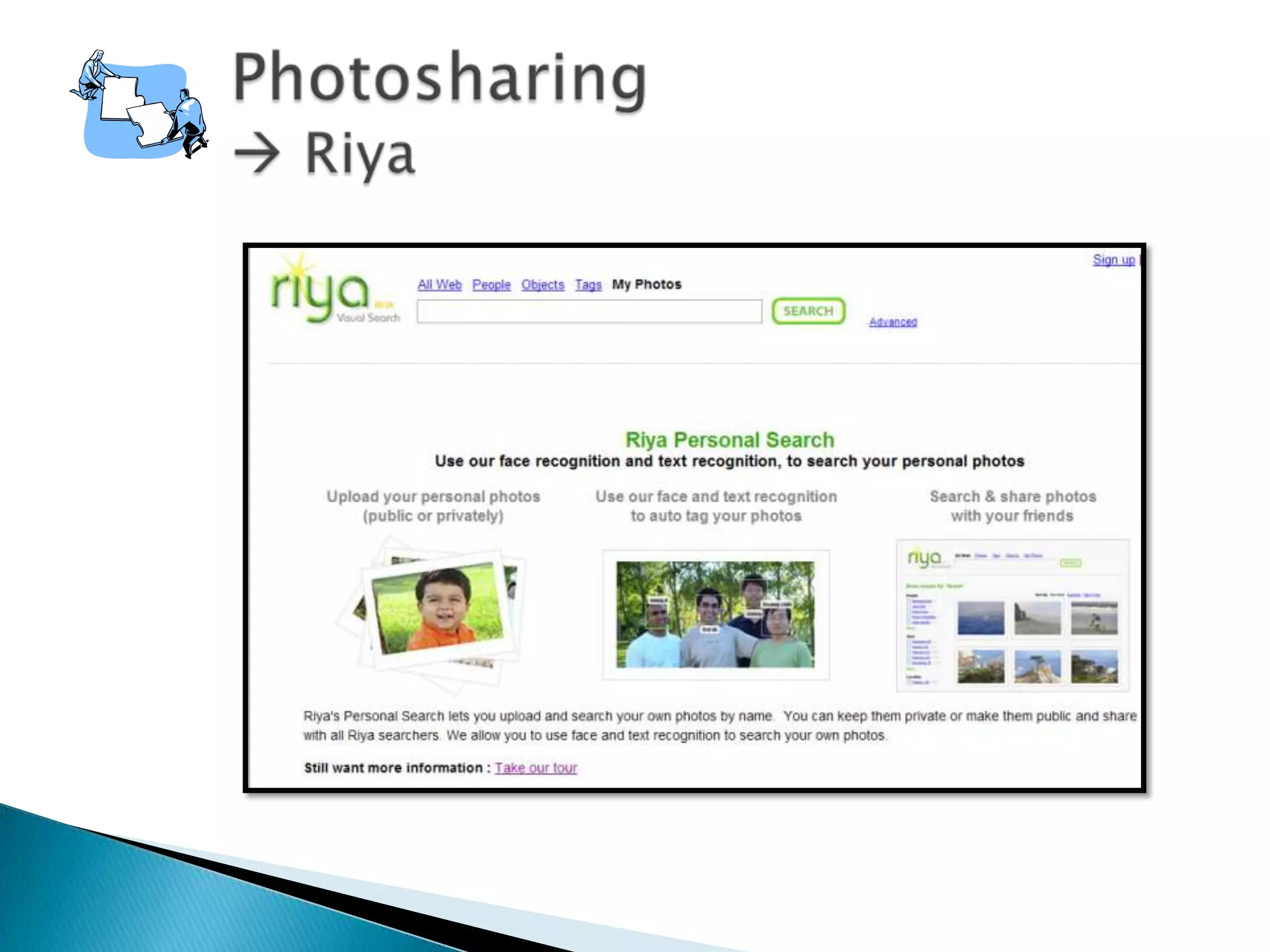
Task: Click the small riya logo in results preview
Action: coord(925,557)
